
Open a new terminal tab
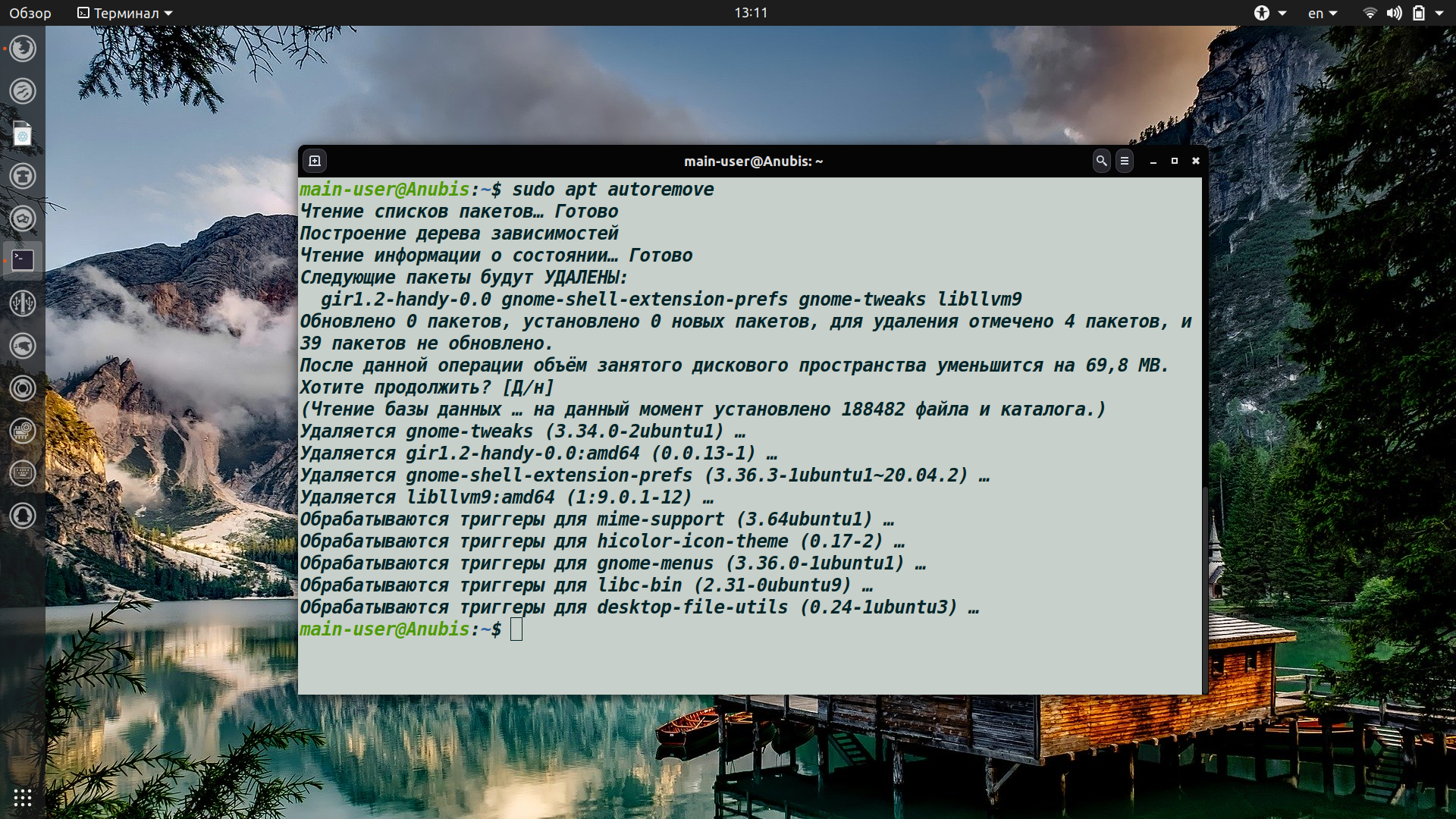click(x=315, y=161)
